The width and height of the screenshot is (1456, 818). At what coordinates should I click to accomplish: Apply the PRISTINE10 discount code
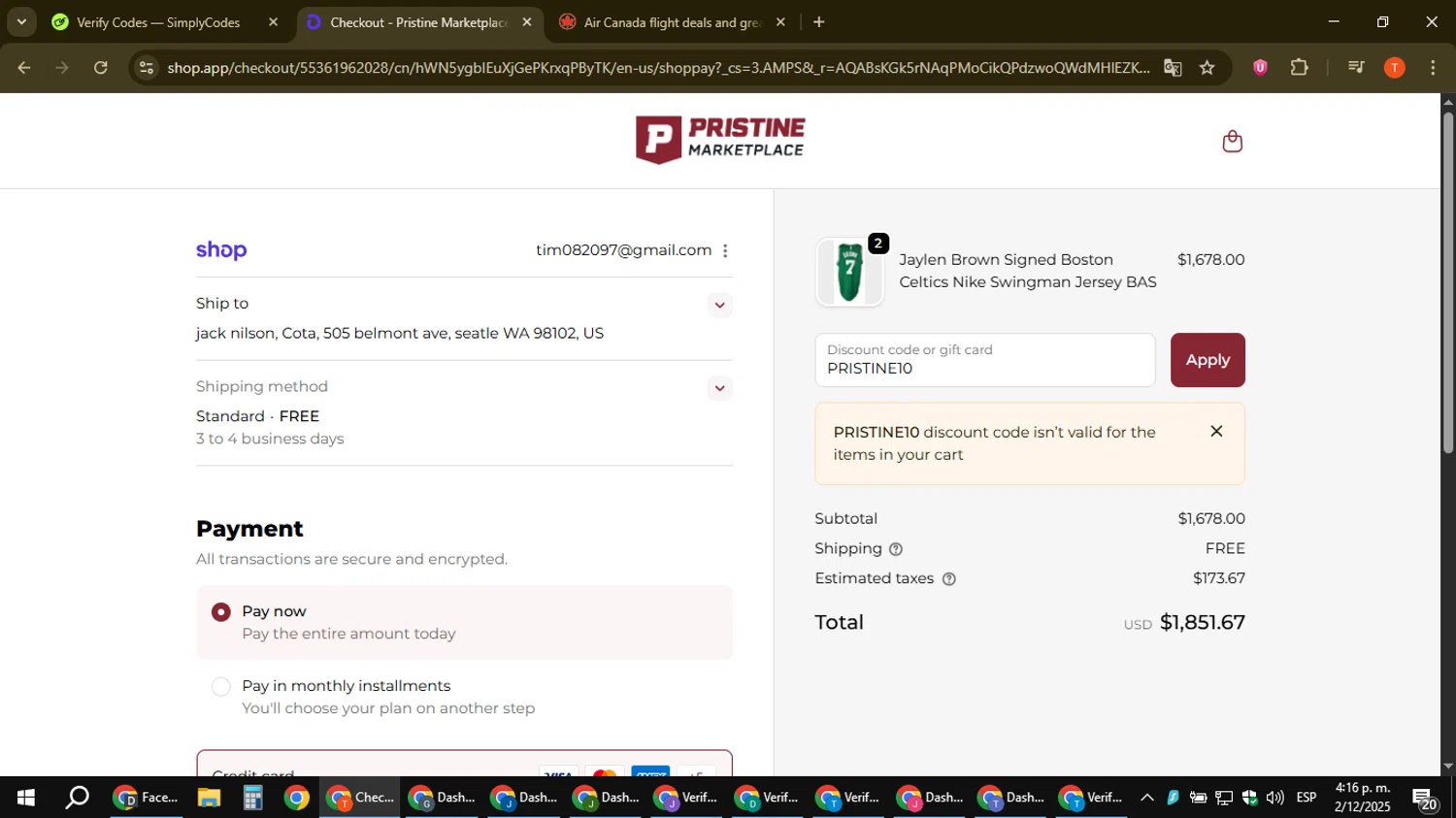1208,360
